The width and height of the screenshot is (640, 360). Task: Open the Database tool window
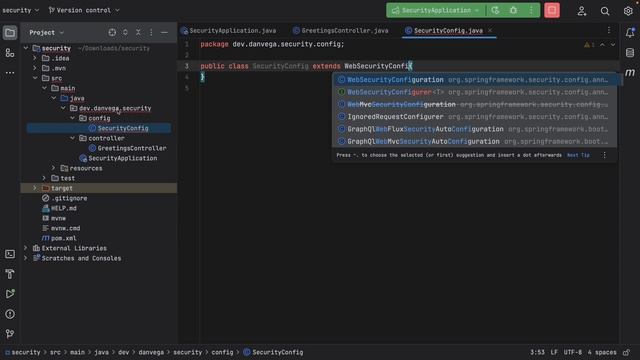630,53
